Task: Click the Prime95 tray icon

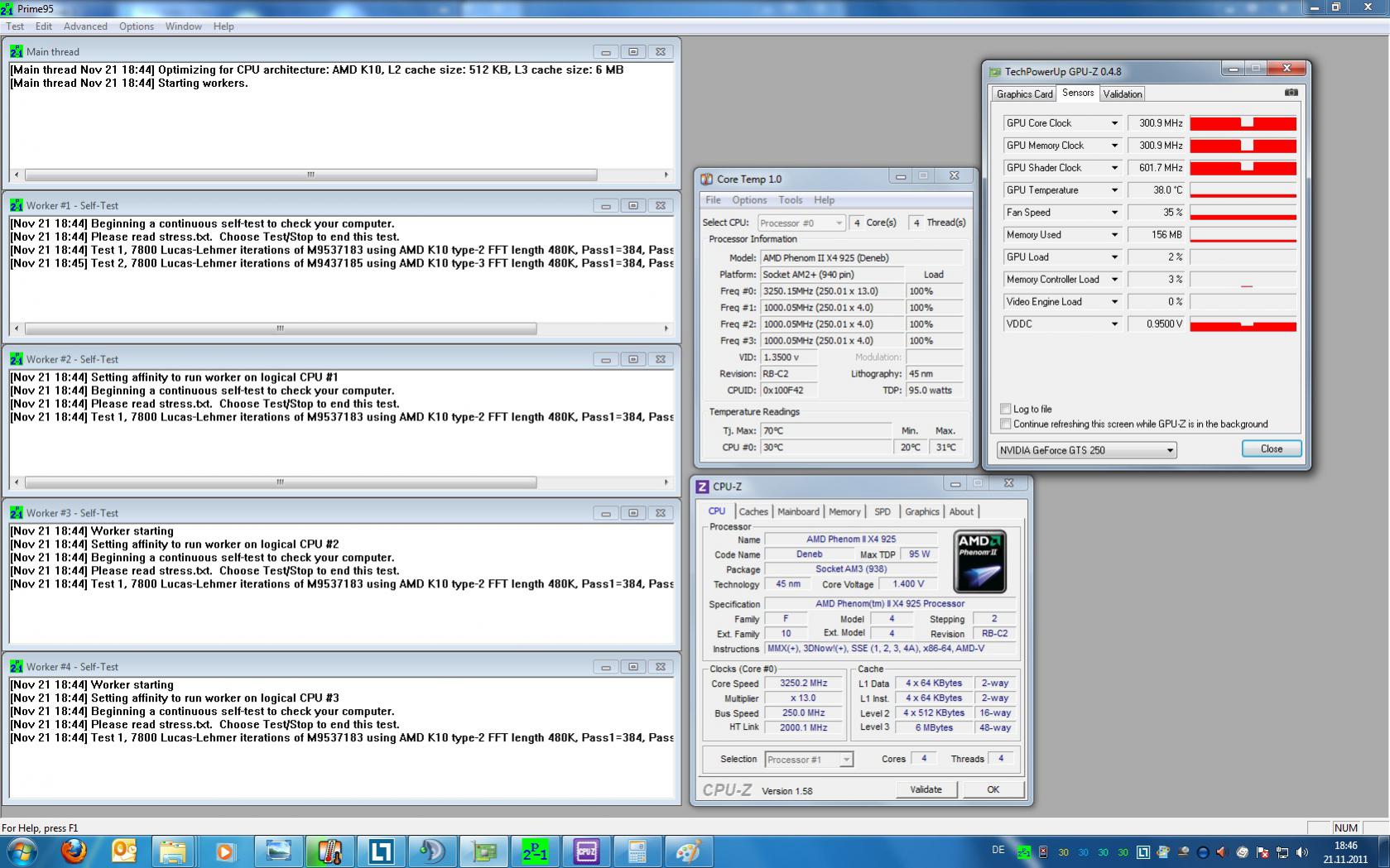Action: pyautogui.click(x=1024, y=852)
